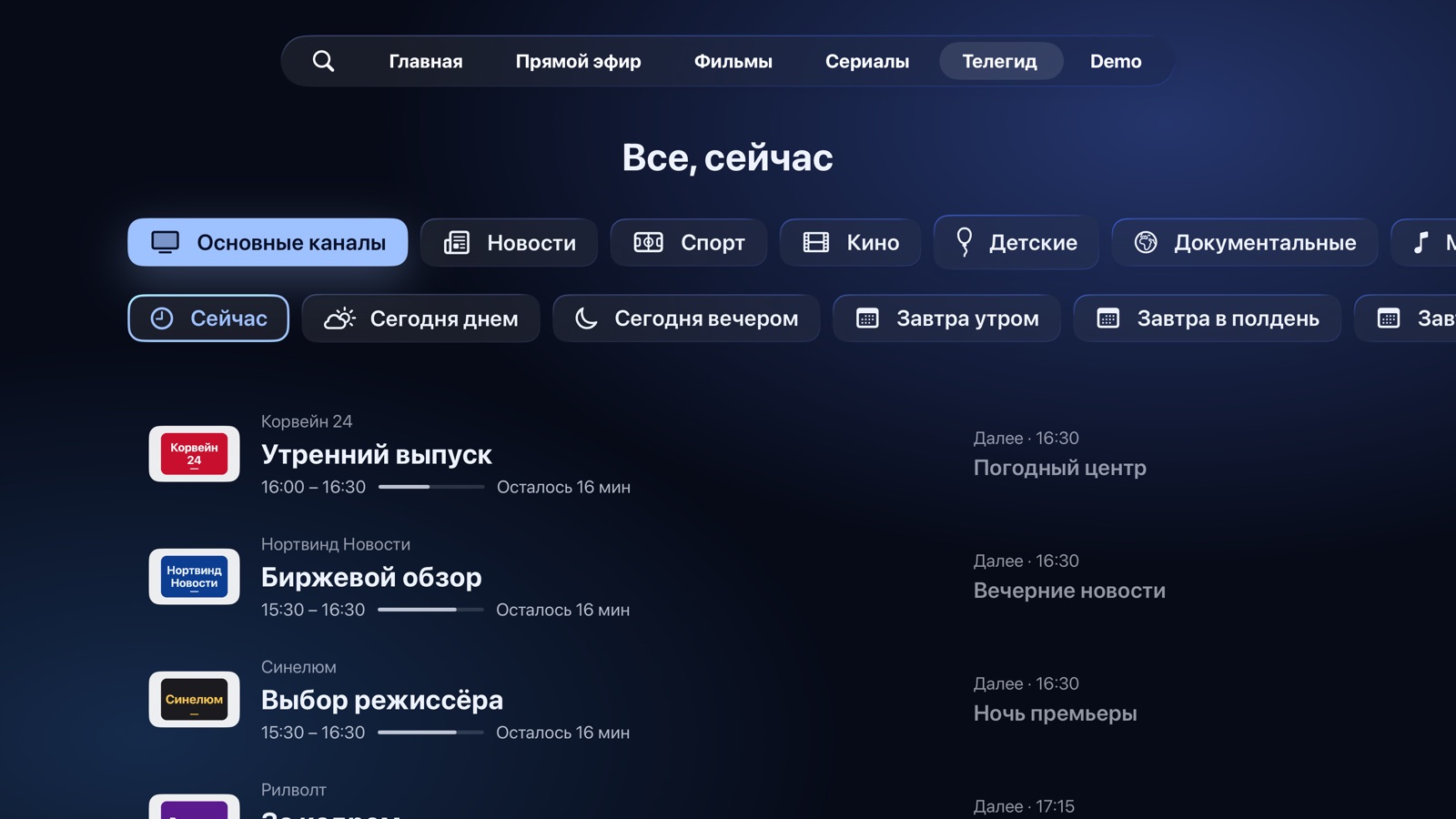
Task: Open the Нортвинд Новости channel logo
Action: click(194, 576)
